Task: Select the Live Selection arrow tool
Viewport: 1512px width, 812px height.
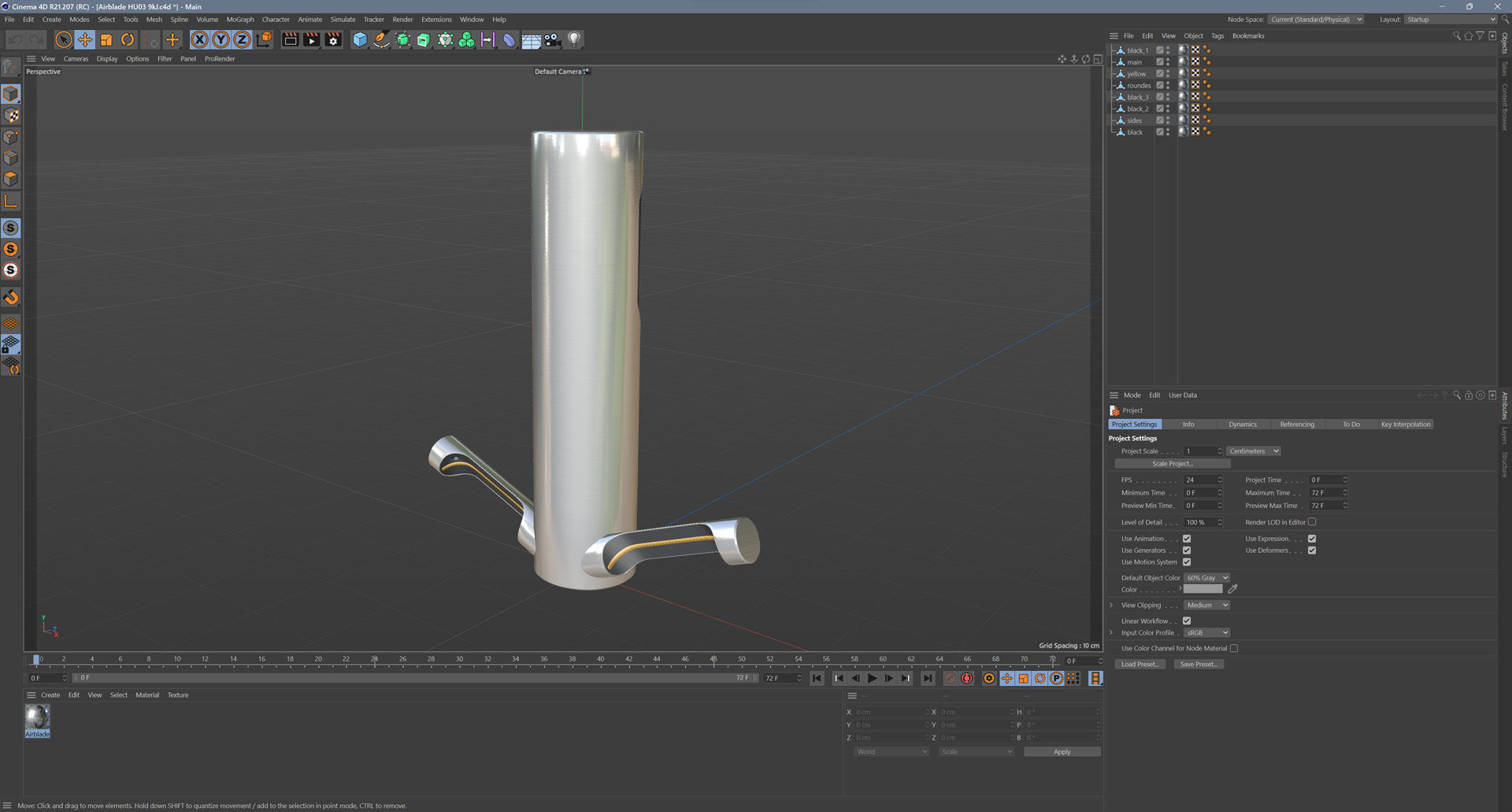Action: tap(64, 39)
